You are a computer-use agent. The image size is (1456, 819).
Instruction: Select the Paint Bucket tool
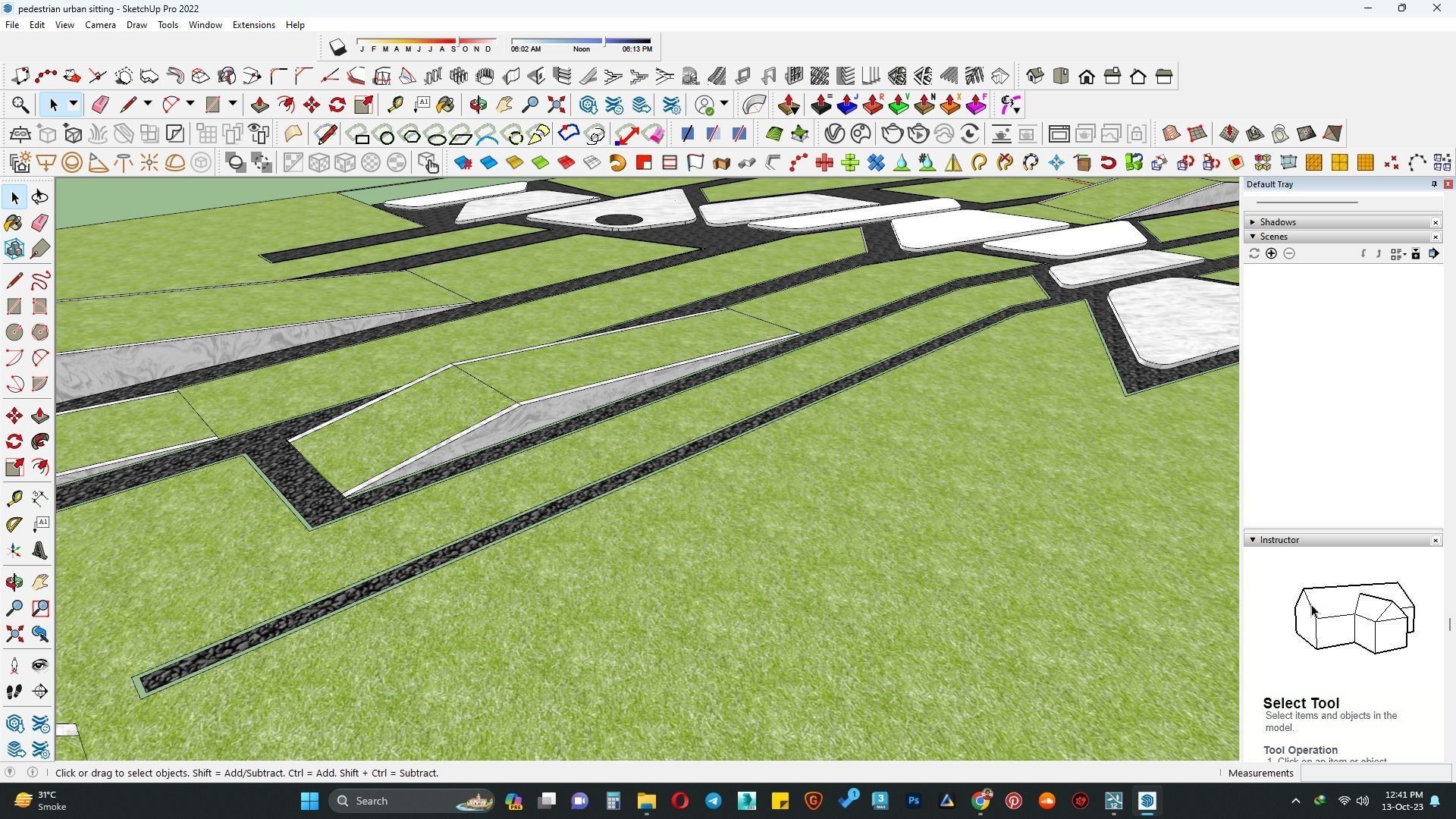click(14, 223)
